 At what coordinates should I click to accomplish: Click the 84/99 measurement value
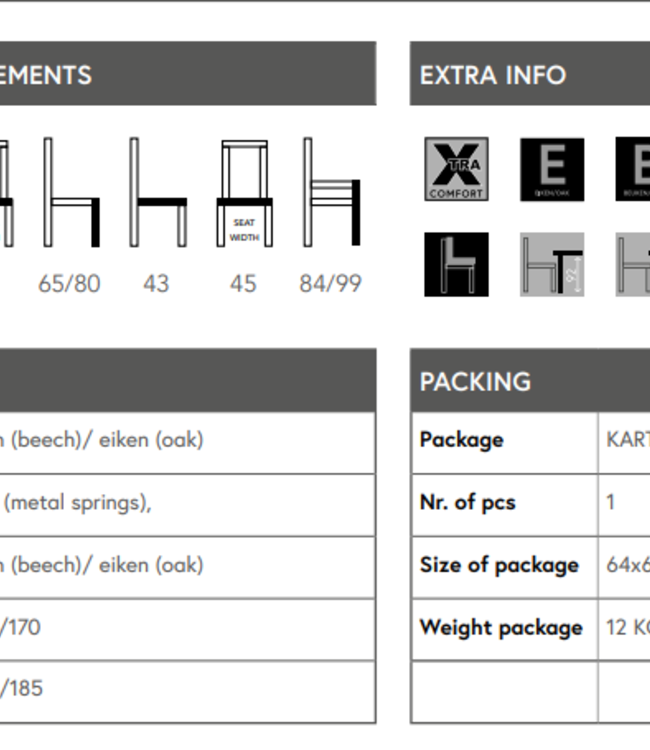(330, 284)
